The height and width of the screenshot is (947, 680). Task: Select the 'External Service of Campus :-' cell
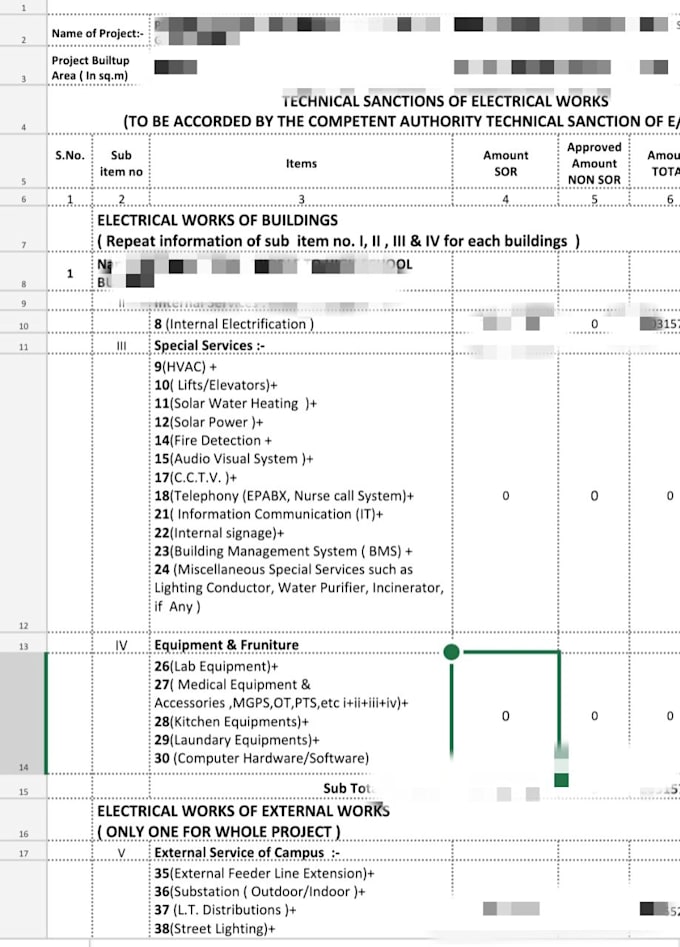301,852
